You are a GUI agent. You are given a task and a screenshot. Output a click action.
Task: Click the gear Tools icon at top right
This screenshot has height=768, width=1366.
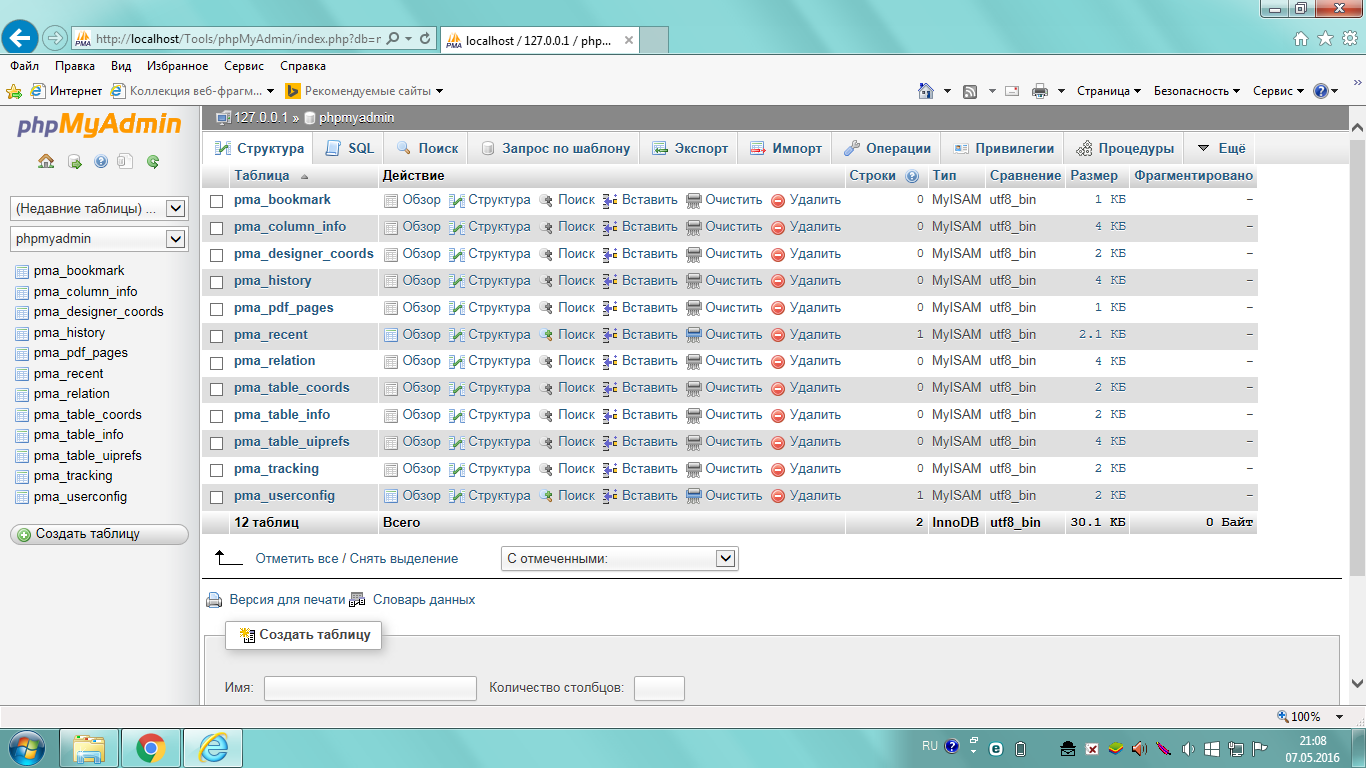[x=1349, y=38]
